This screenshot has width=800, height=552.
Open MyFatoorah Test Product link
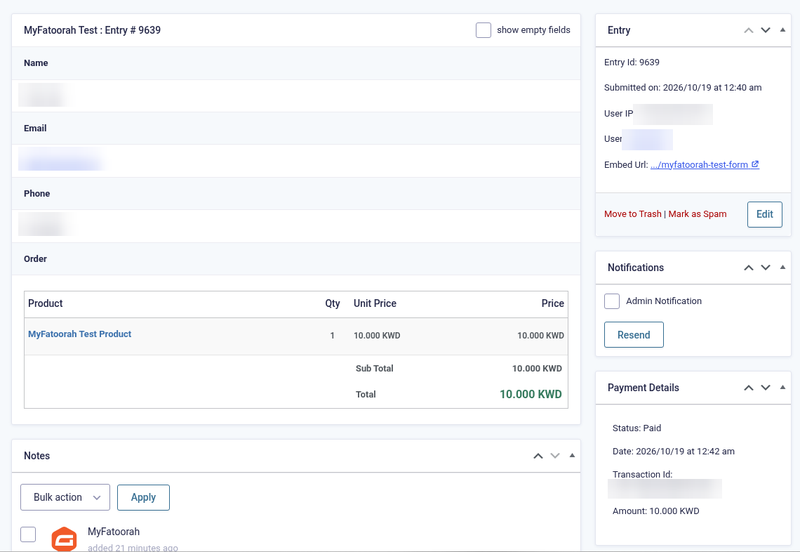(x=80, y=334)
